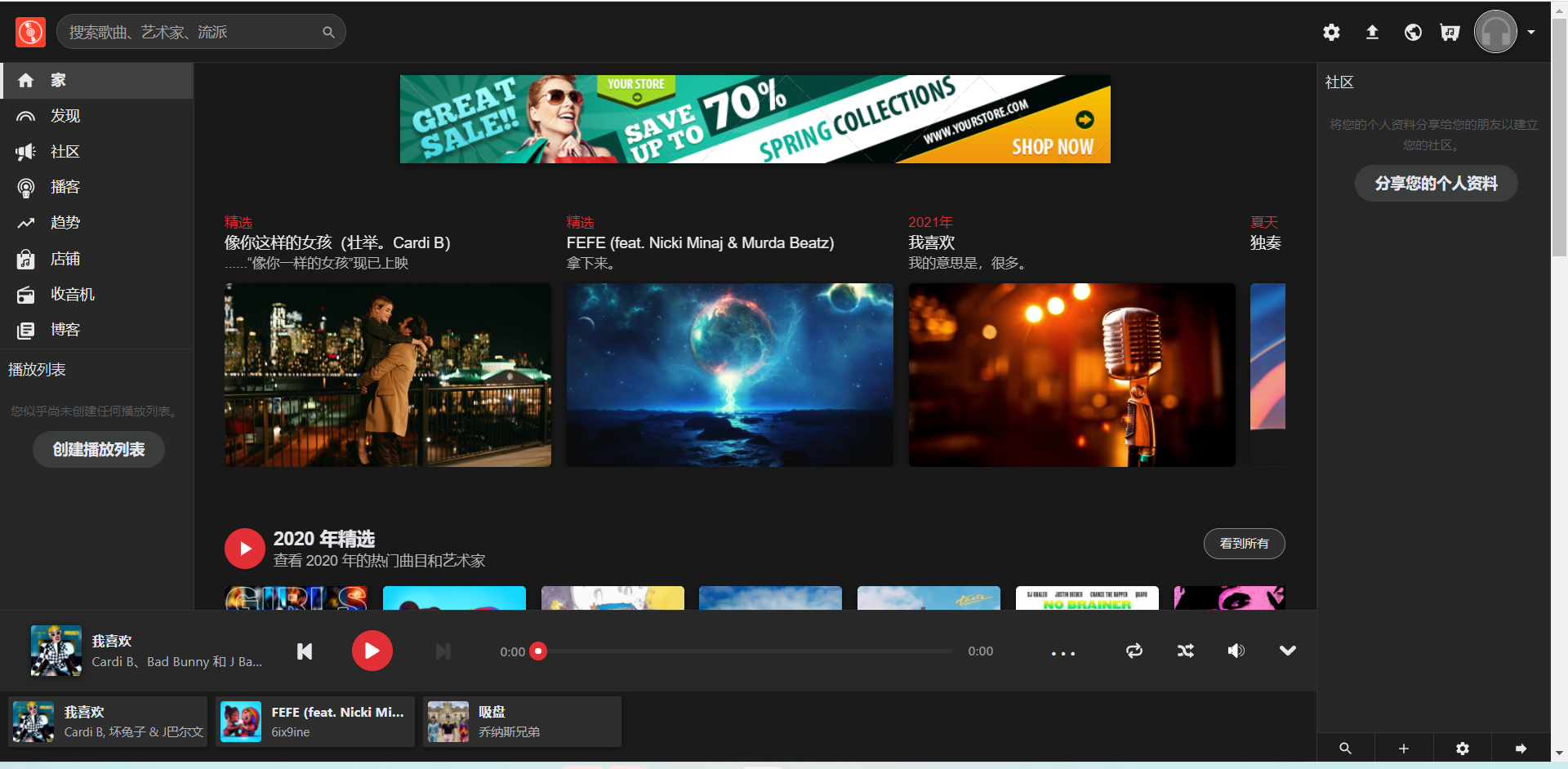Image resolution: width=1568 pixels, height=769 pixels.
Task: Click the 精选 tag above FEFE
Action: (581, 222)
